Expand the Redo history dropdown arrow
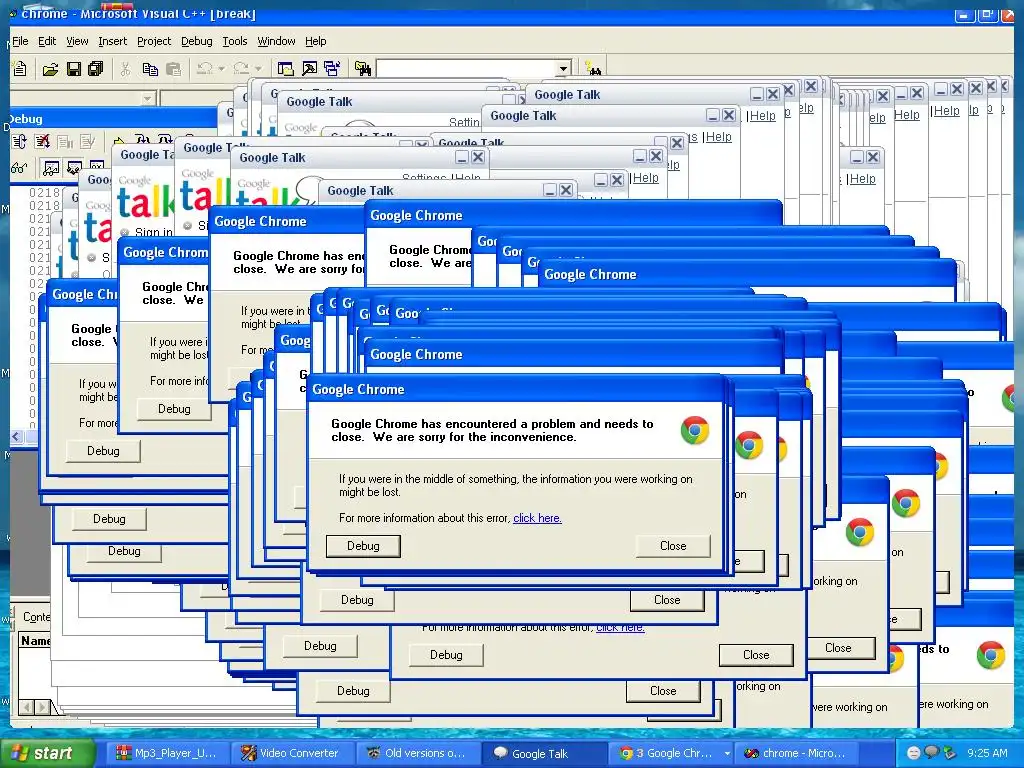The height and width of the screenshot is (768, 1024). [x=258, y=69]
